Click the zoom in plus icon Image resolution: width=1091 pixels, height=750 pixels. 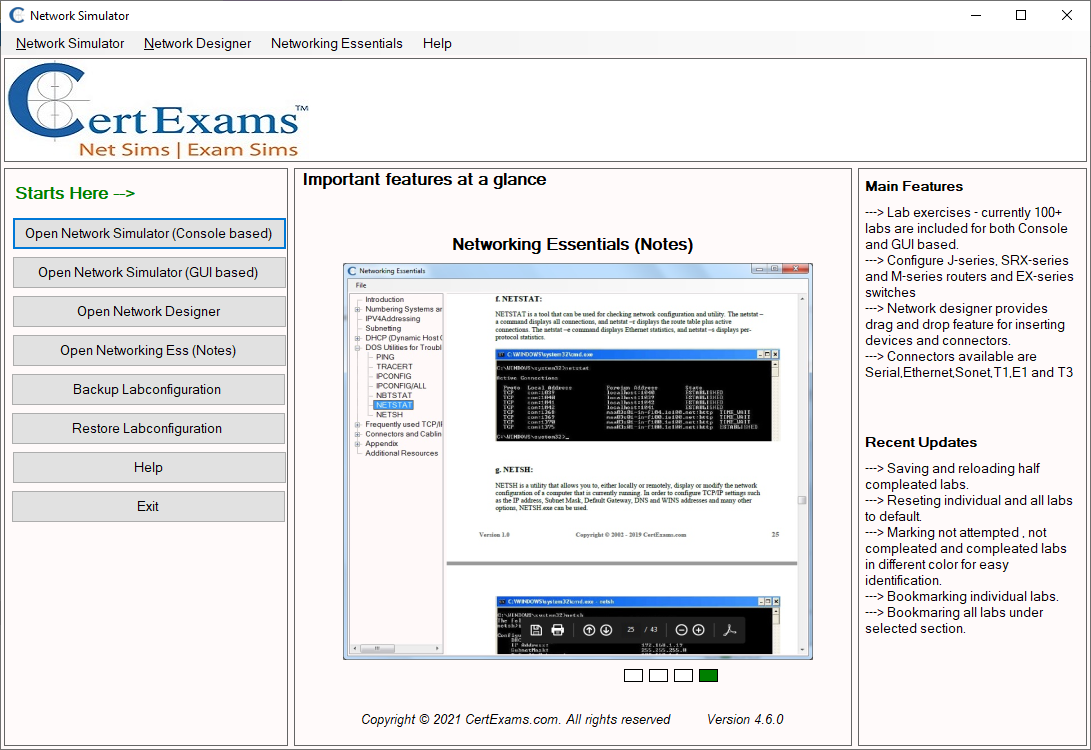pos(698,629)
